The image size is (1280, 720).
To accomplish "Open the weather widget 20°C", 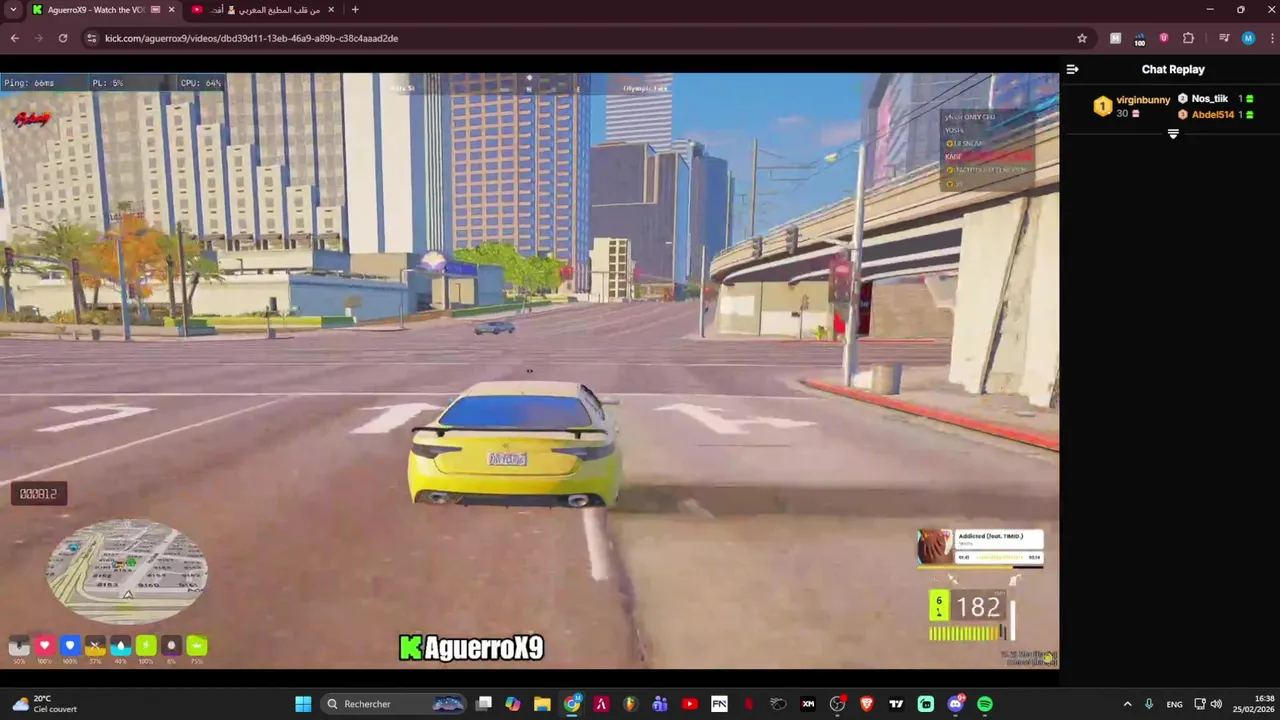I will tap(45, 704).
